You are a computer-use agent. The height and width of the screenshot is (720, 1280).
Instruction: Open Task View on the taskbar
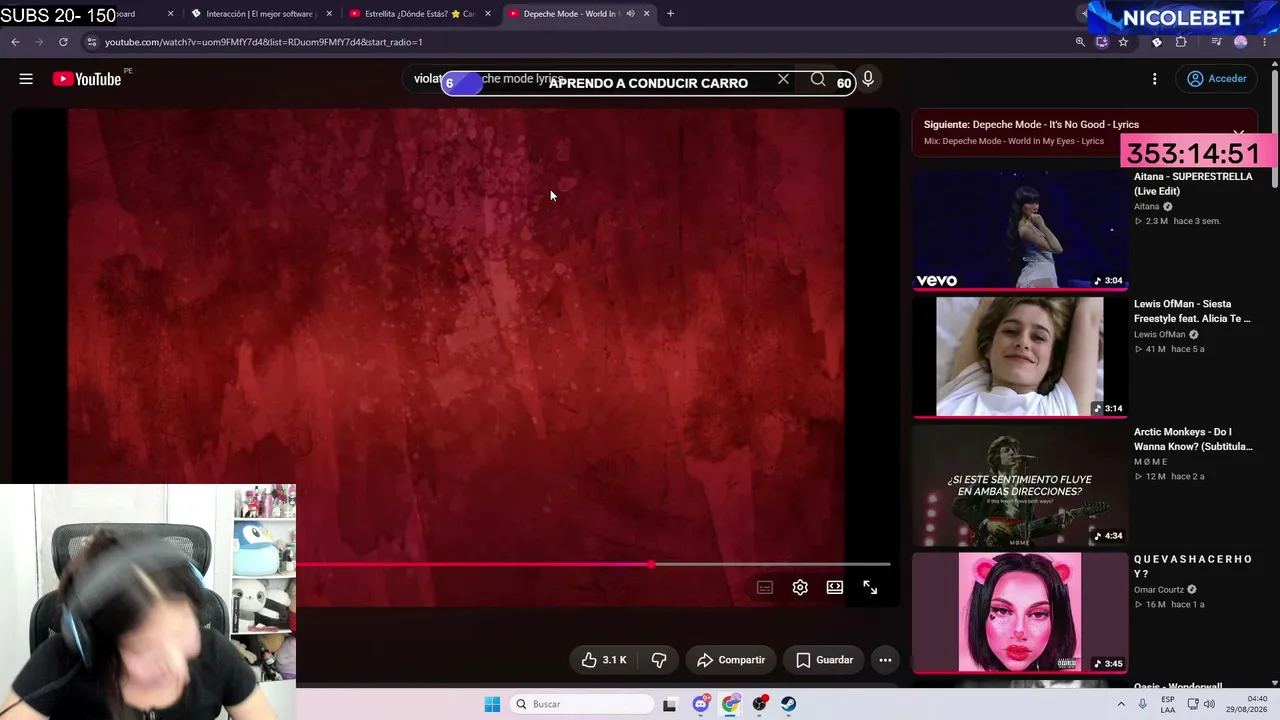click(x=670, y=704)
